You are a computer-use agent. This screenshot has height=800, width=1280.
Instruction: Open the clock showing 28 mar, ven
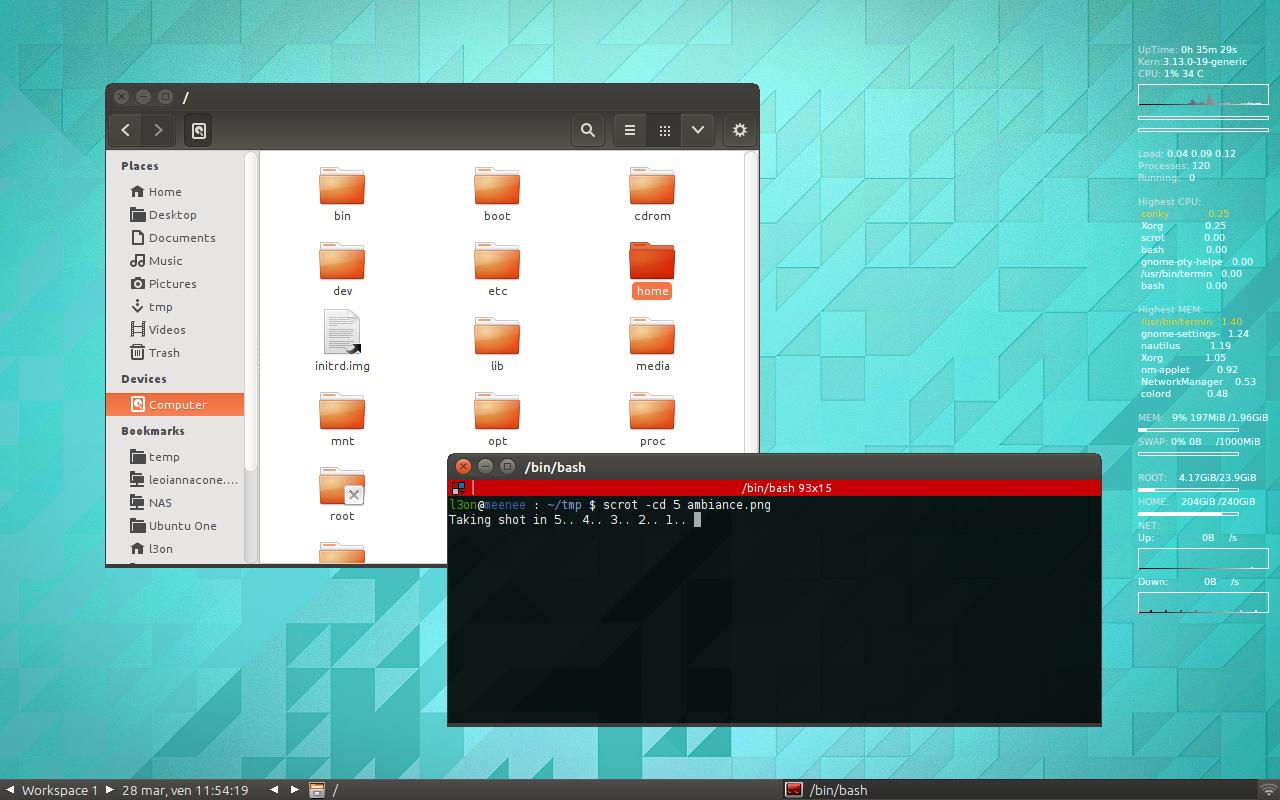pyautogui.click(x=185, y=790)
